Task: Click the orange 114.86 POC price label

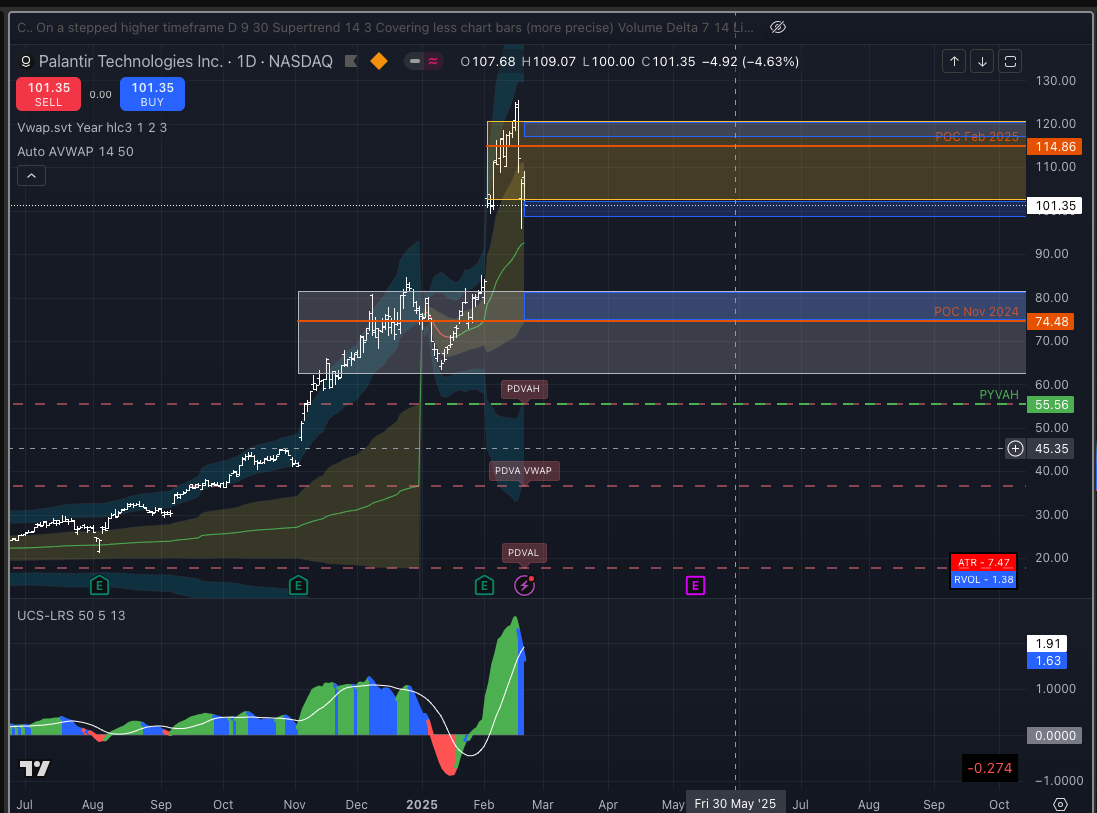Action: [1050, 146]
